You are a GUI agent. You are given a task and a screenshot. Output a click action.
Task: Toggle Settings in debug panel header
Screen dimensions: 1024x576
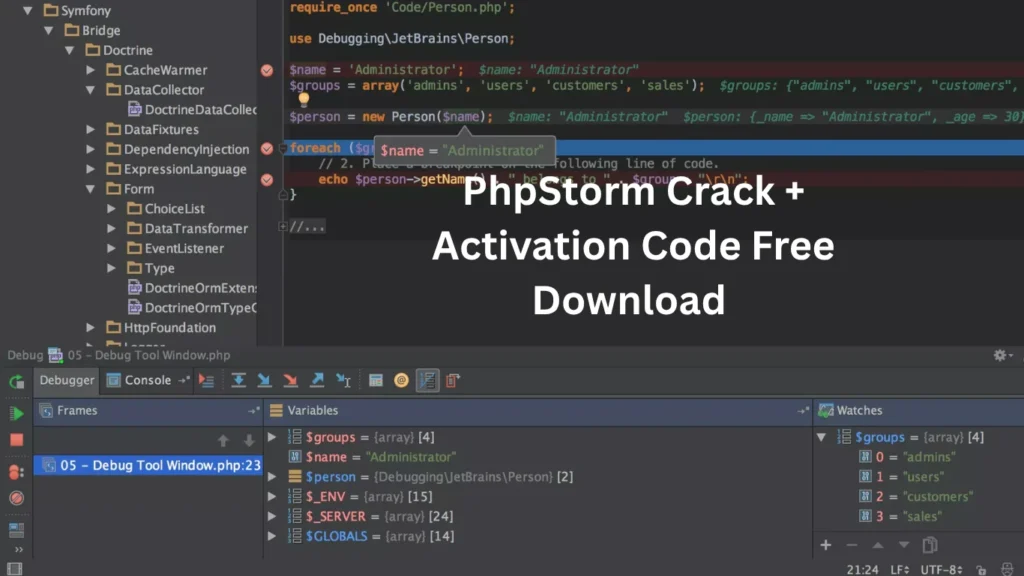pos(998,355)
